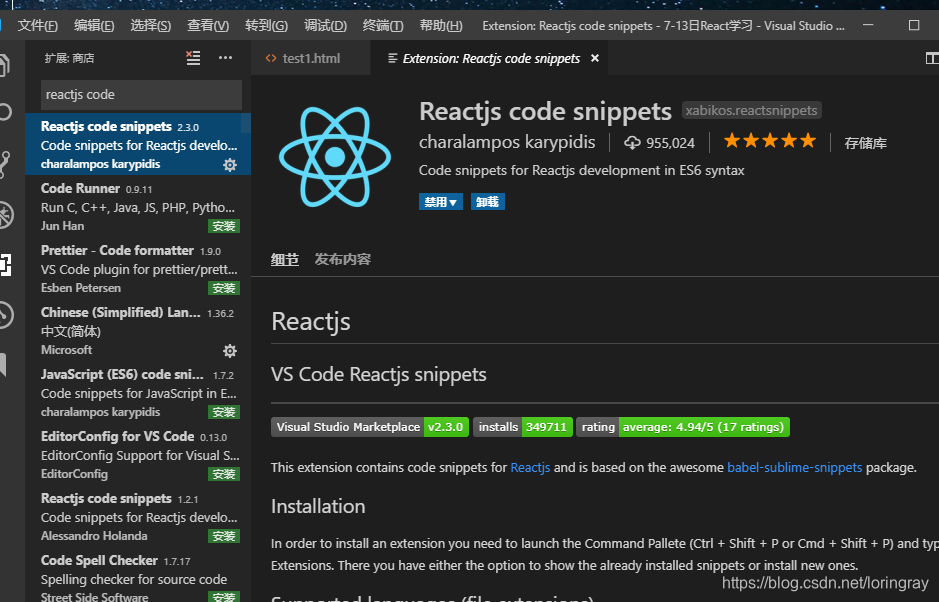Open the Extensions activity bar icon
Image resolution: width=939 pixels, height=602 pixels.
click(x=5, y=265)
